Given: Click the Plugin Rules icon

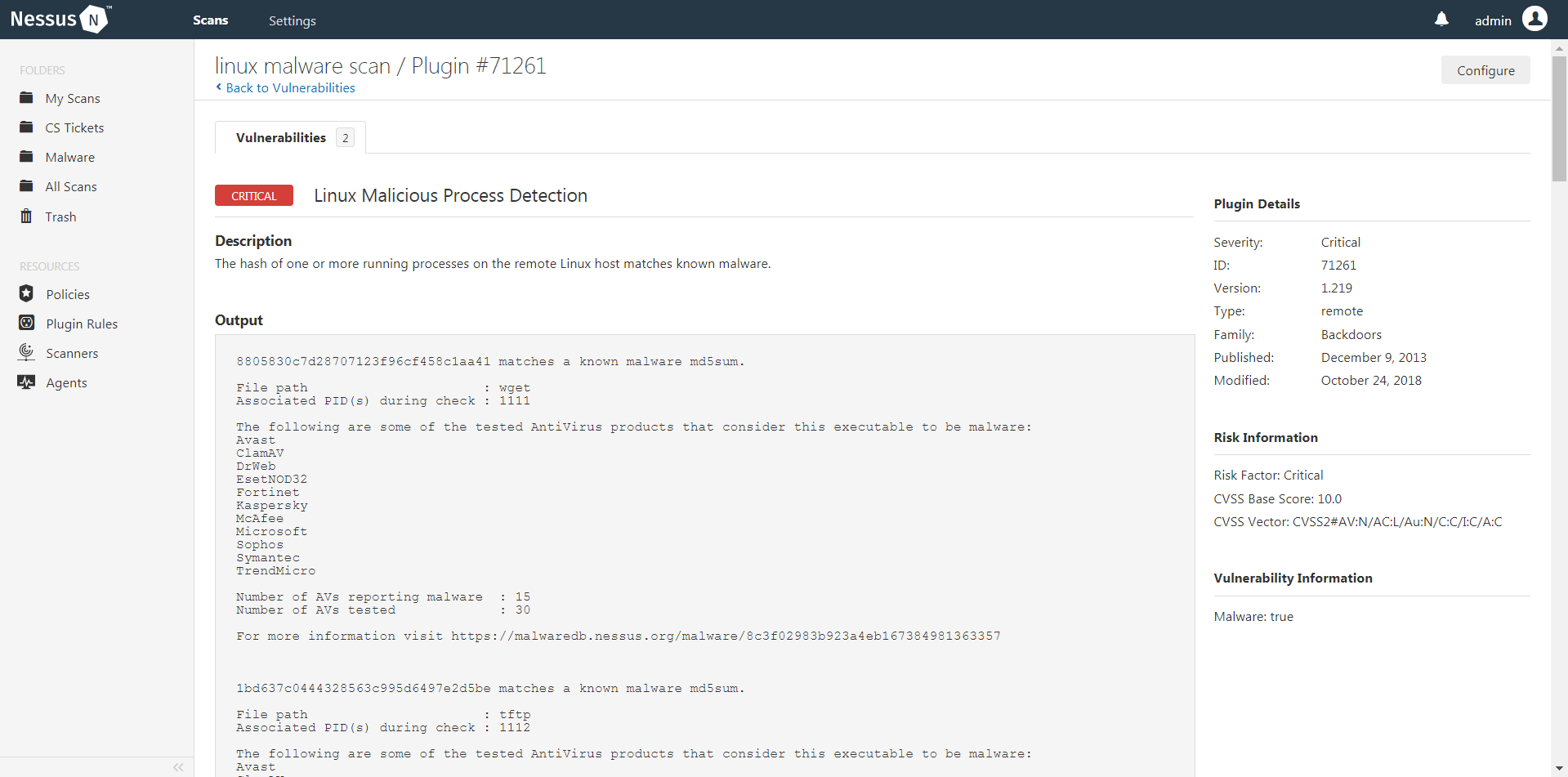Looking at the screenshot, I should [x=26, y=323].
